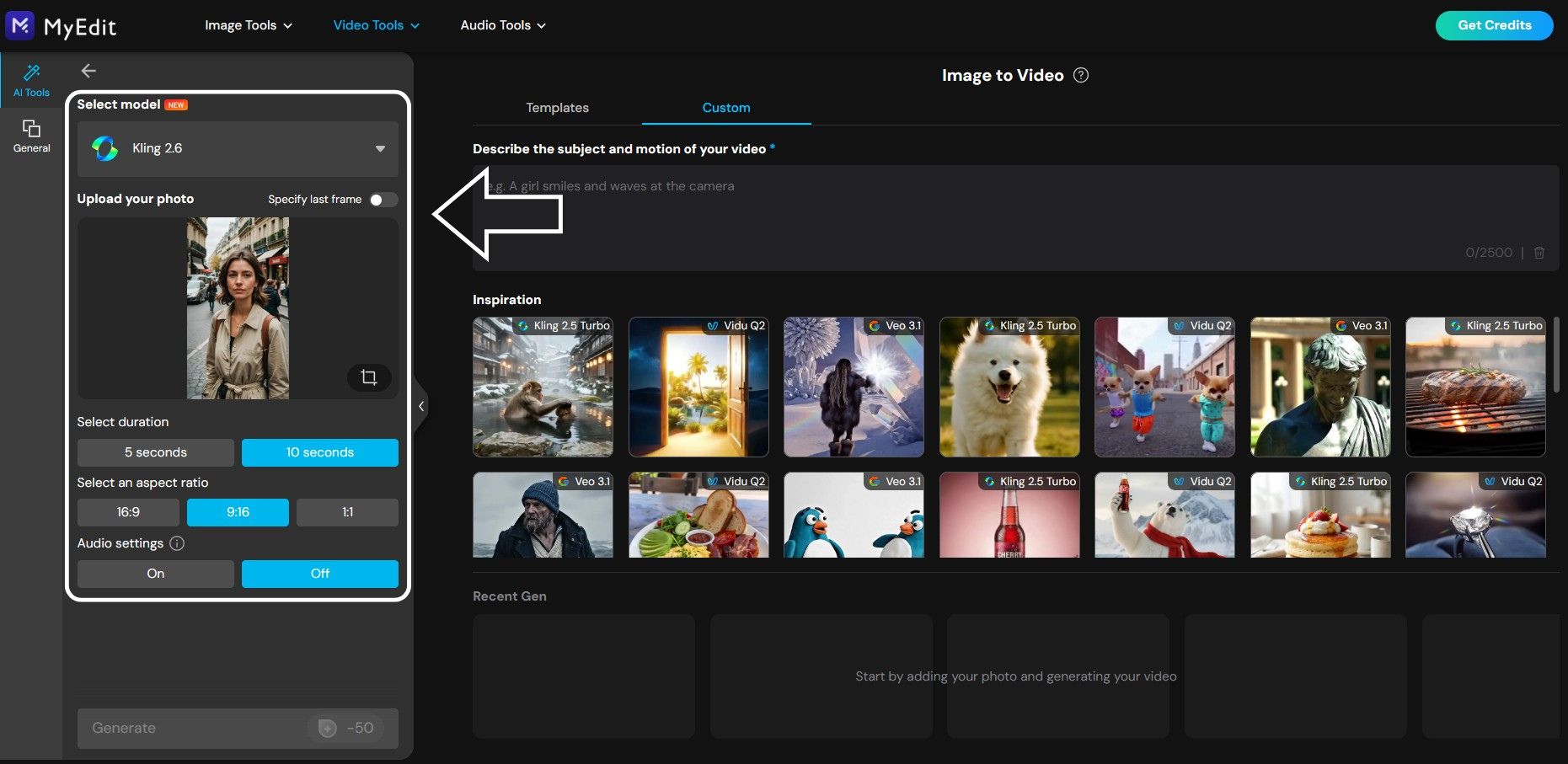The width and height of the screenshot is (1568, 764).
Task: Click the Select model heading
Action: (x=119, y=104)
